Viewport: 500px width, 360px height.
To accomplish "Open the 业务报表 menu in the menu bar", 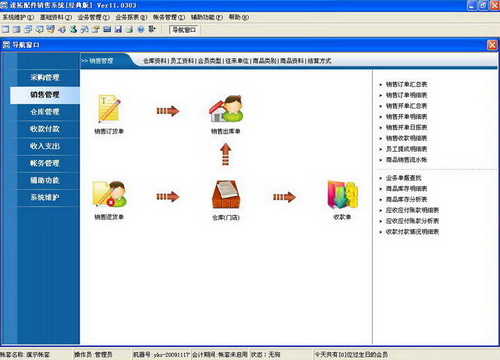I will click(x=131, y=17).
